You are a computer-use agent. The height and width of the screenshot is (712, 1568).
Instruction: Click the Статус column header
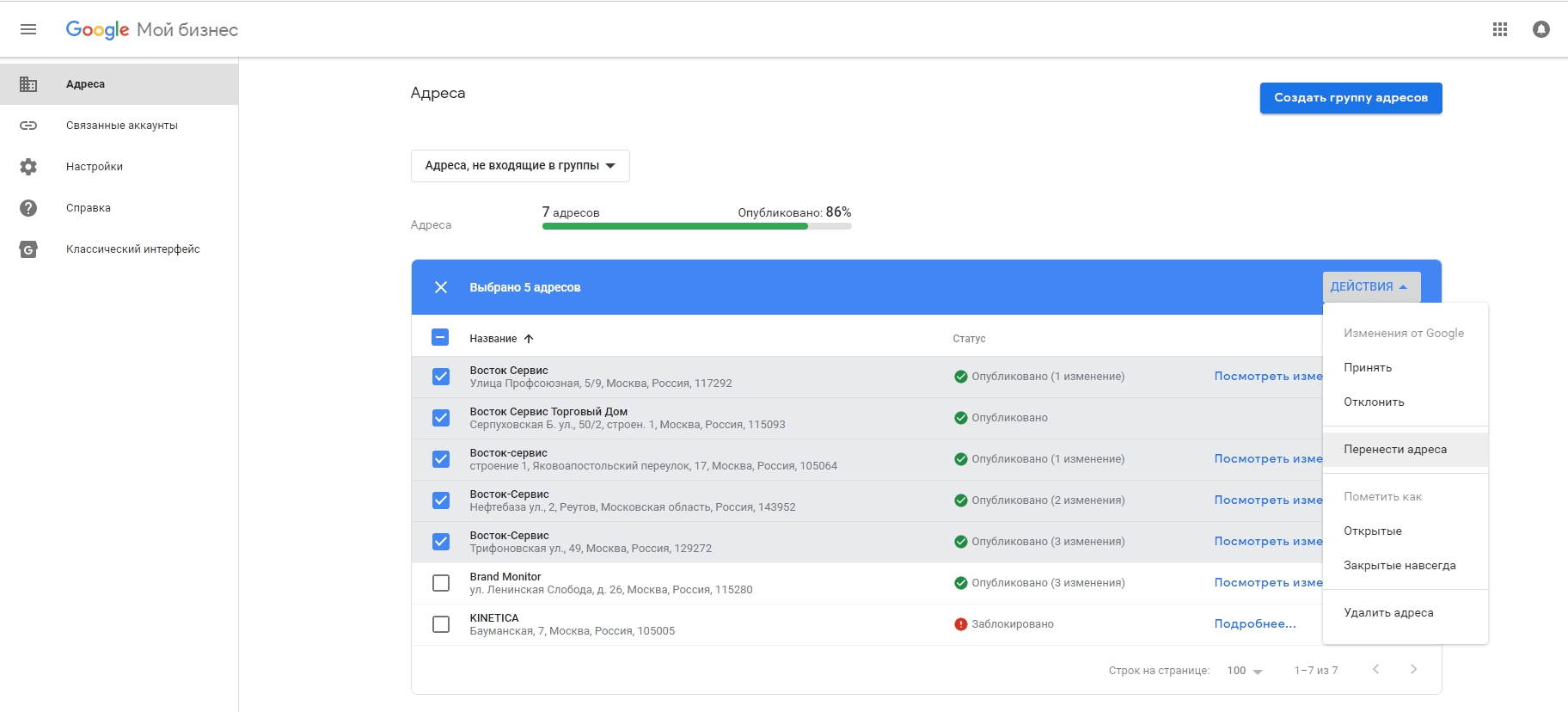pyautogui.click(x=969, y=339)
